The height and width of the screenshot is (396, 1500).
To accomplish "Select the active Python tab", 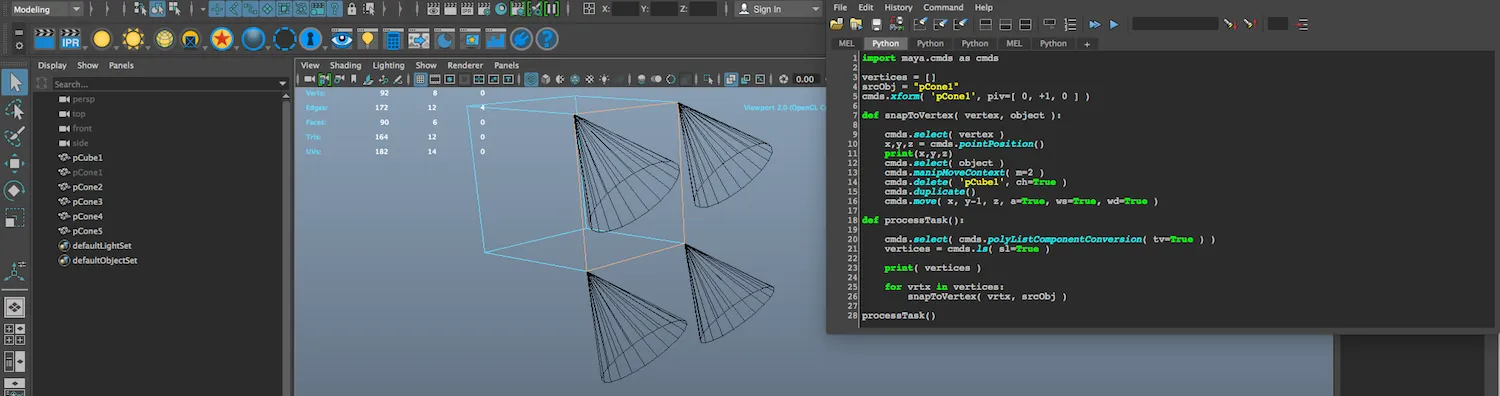I will (x=885, y=43).
